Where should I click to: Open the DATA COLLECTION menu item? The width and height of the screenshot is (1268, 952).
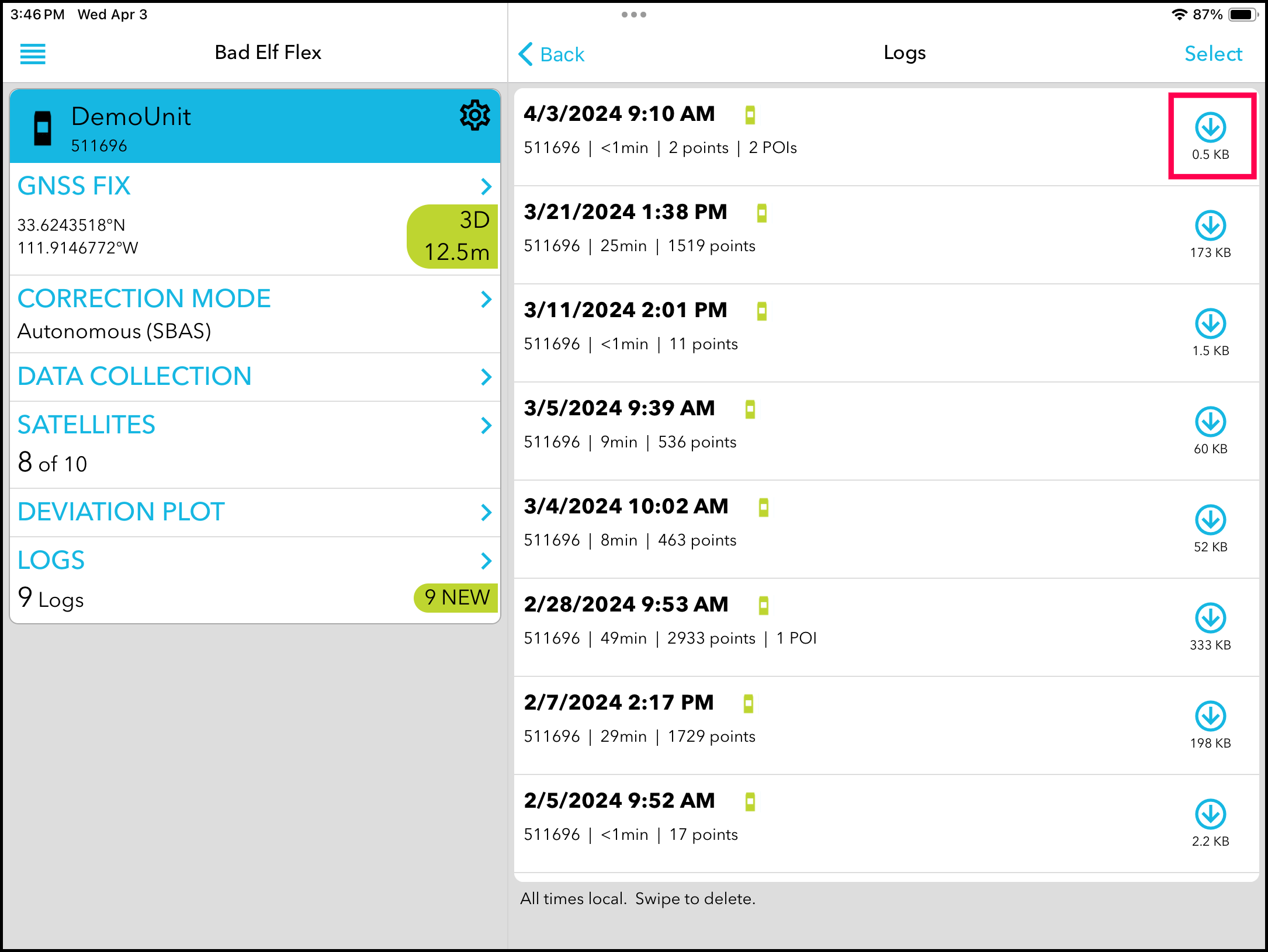(134, 377)
